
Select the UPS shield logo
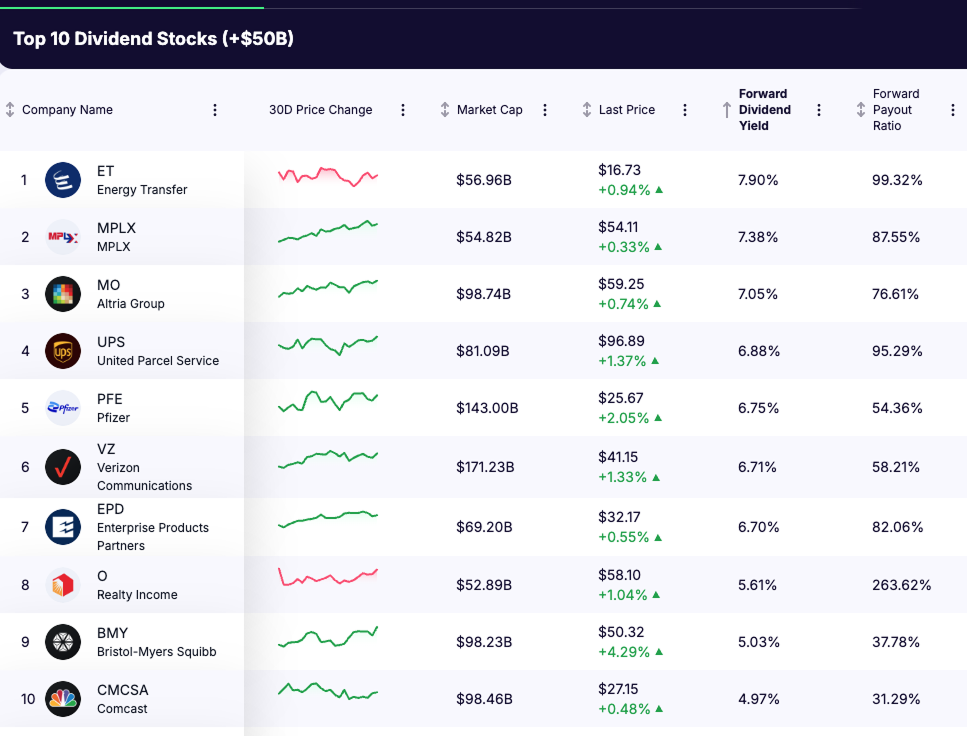(63, 351)
